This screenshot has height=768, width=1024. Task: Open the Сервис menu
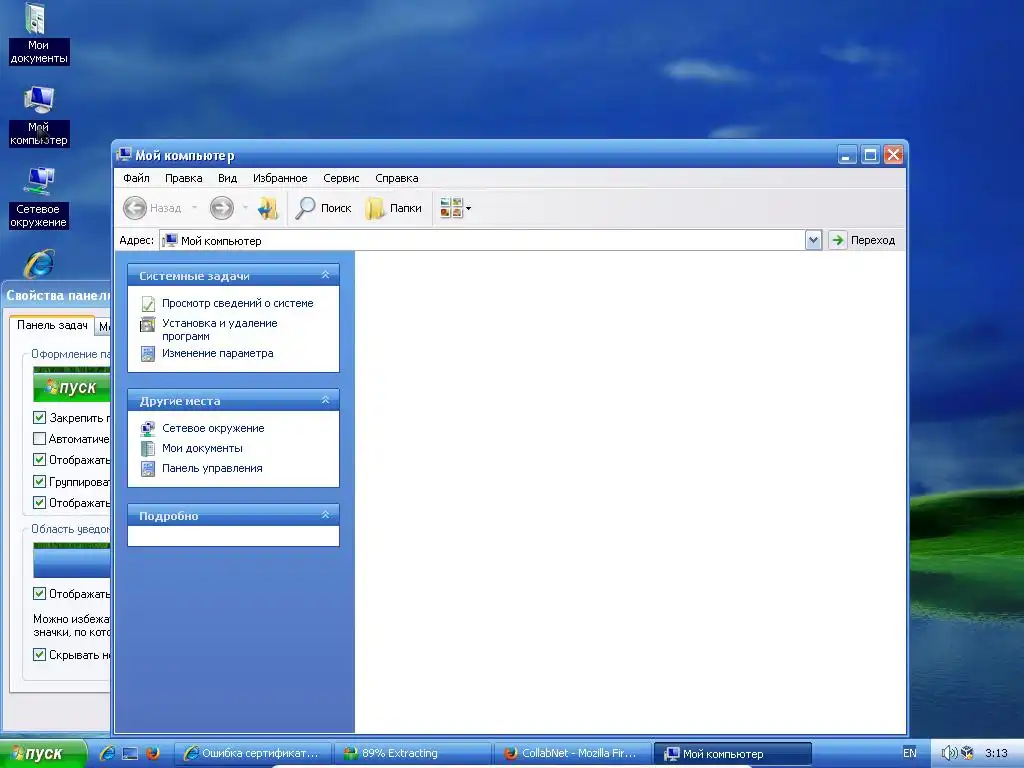point(341,178)
